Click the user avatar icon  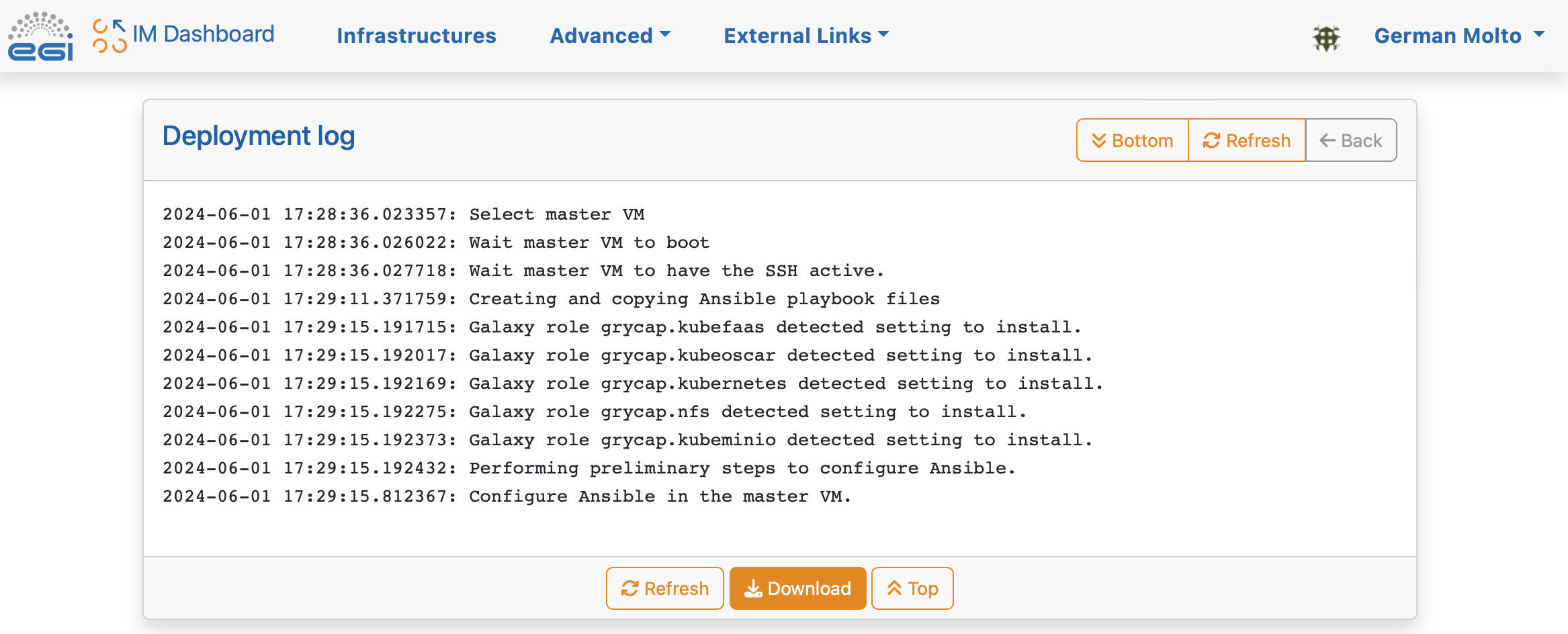(1326, 38)
